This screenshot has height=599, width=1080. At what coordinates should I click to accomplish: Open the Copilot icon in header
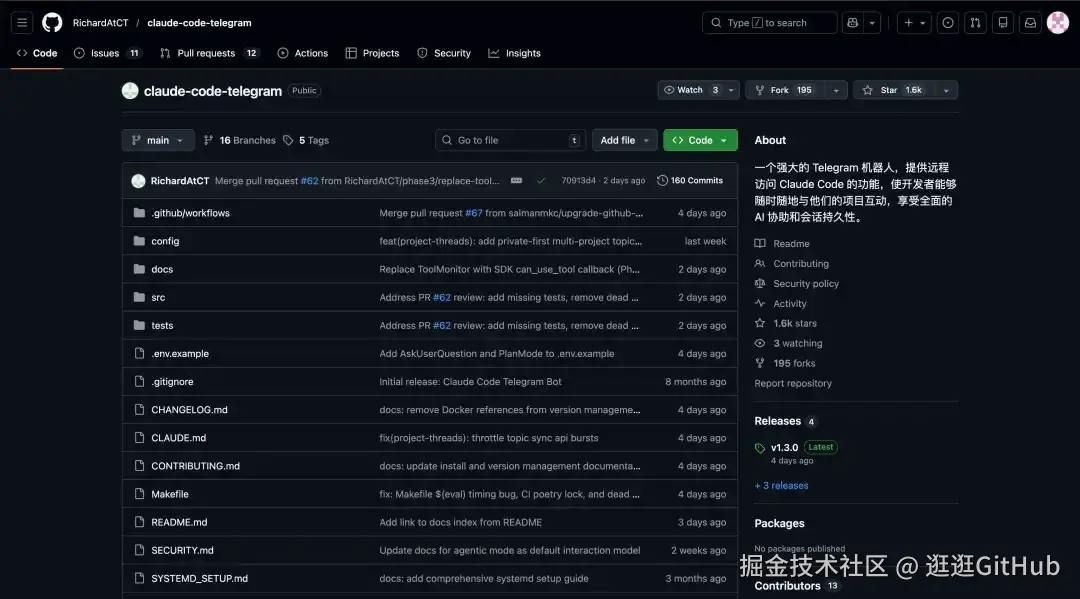coord(852,23)
